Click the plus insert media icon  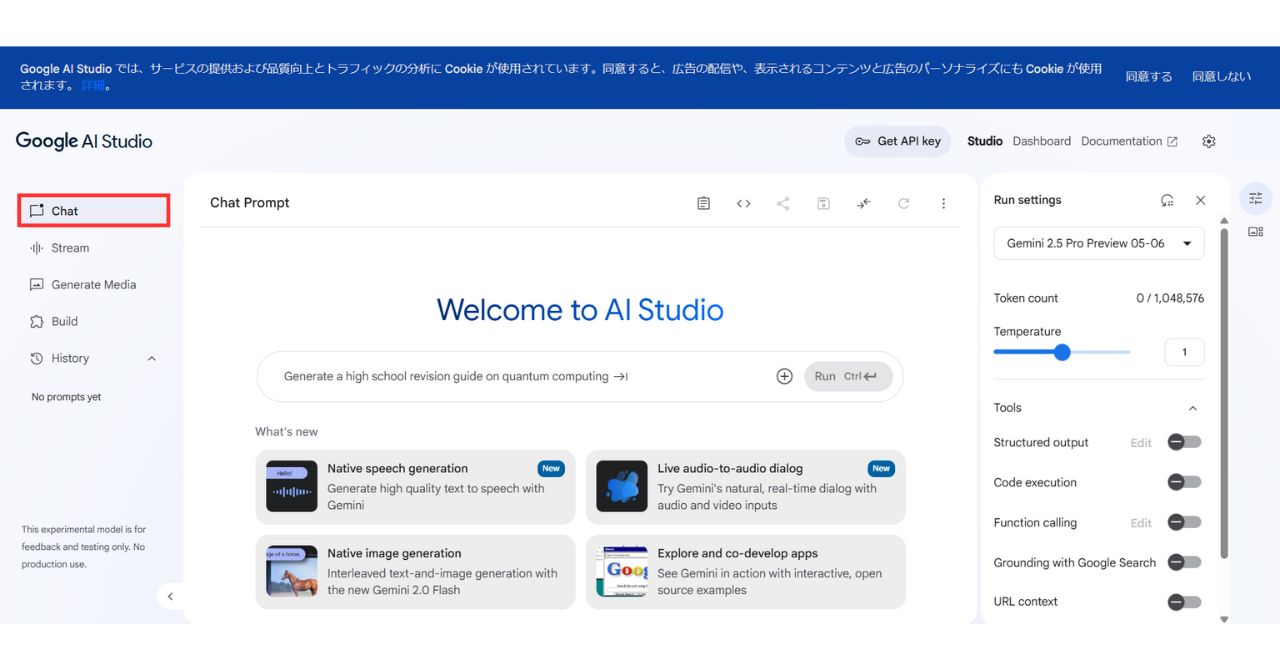[785, 377]
